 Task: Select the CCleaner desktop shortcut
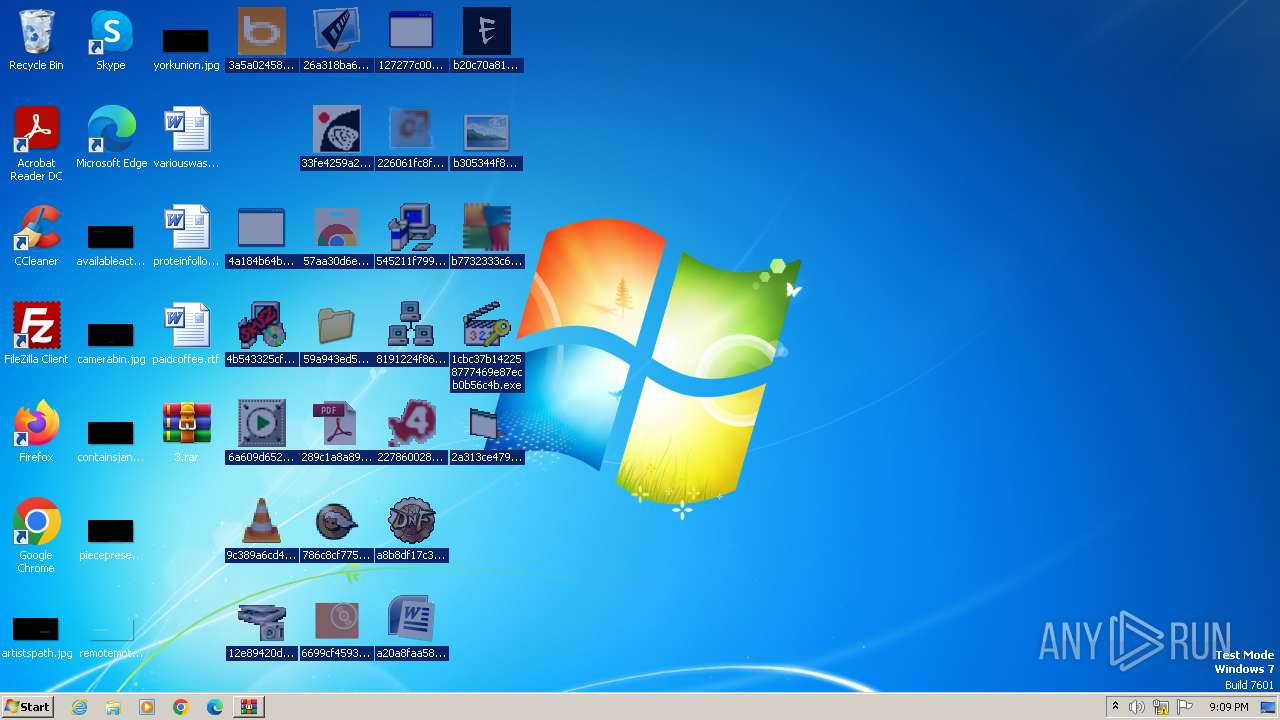tap(36, 228)
